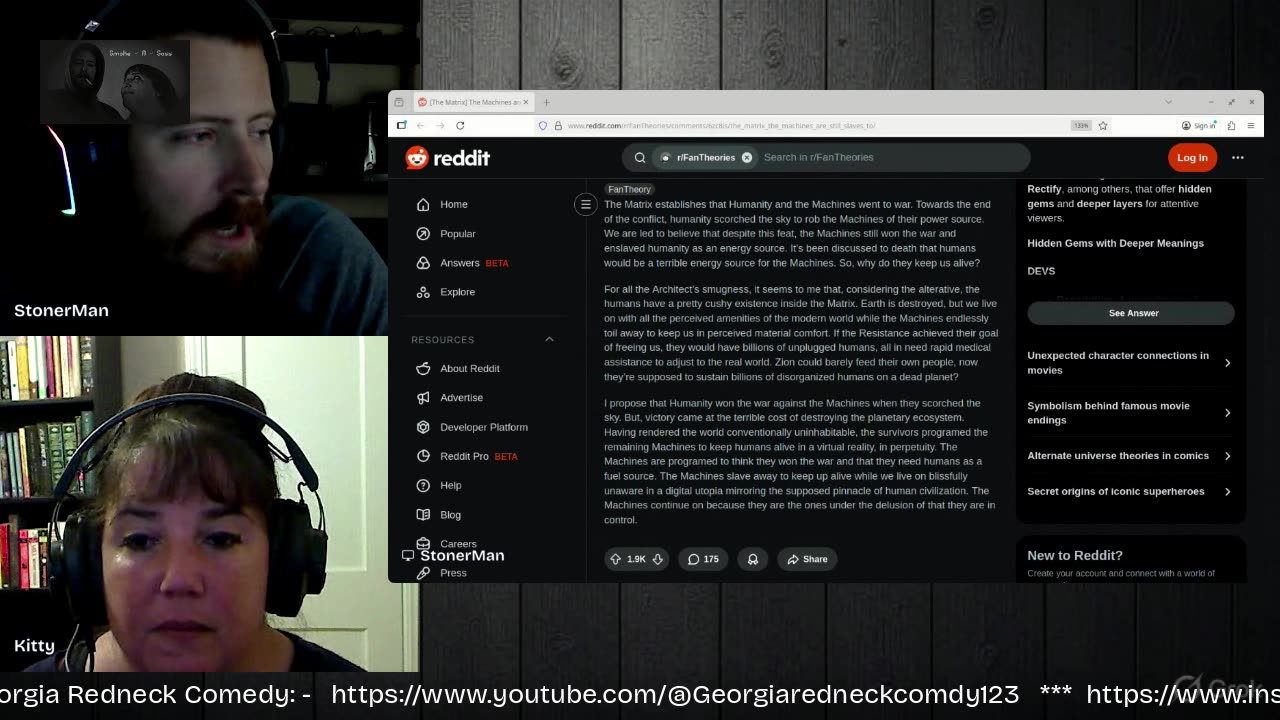Collapse the RESOURCES section chevron
The image size is (1280, 720).
(549, 339)
